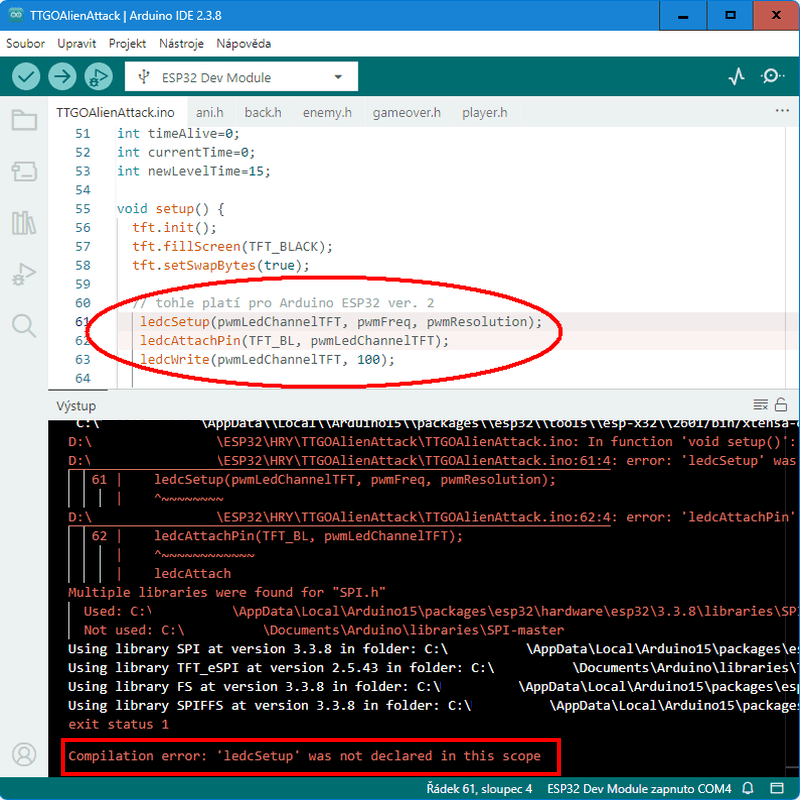Open the Serial Monitor
Viewport: 800px width, 800px height.
tap(772, 77)
